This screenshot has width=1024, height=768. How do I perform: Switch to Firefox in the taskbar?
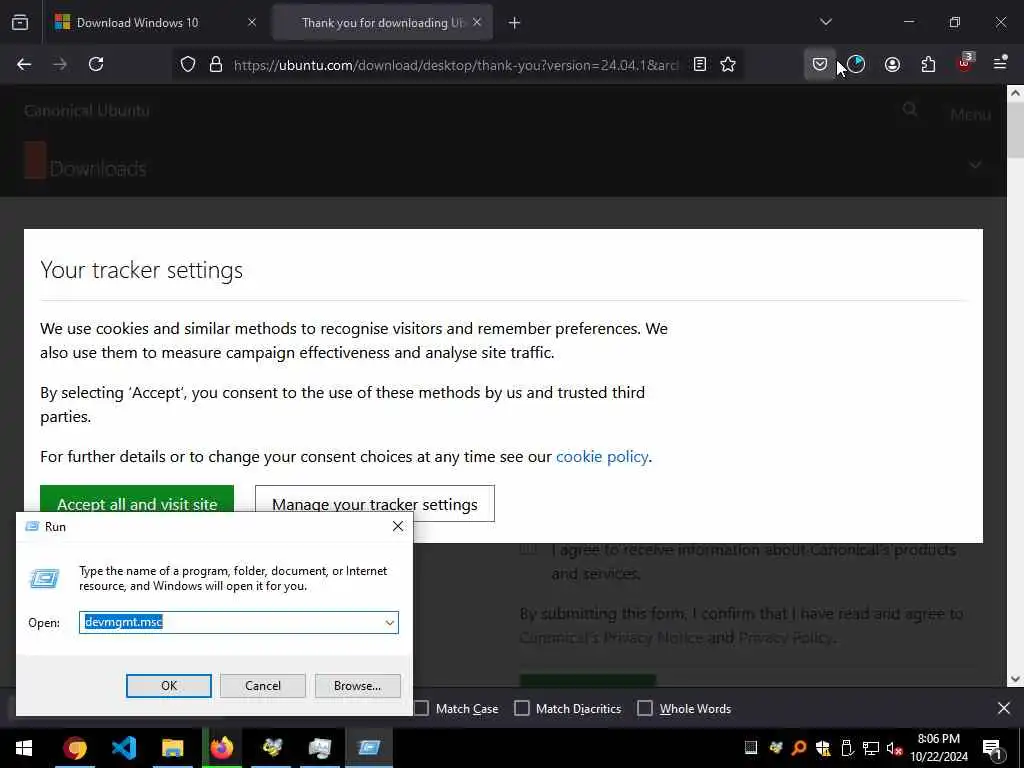pyautogui.click(x=222, y=748)
